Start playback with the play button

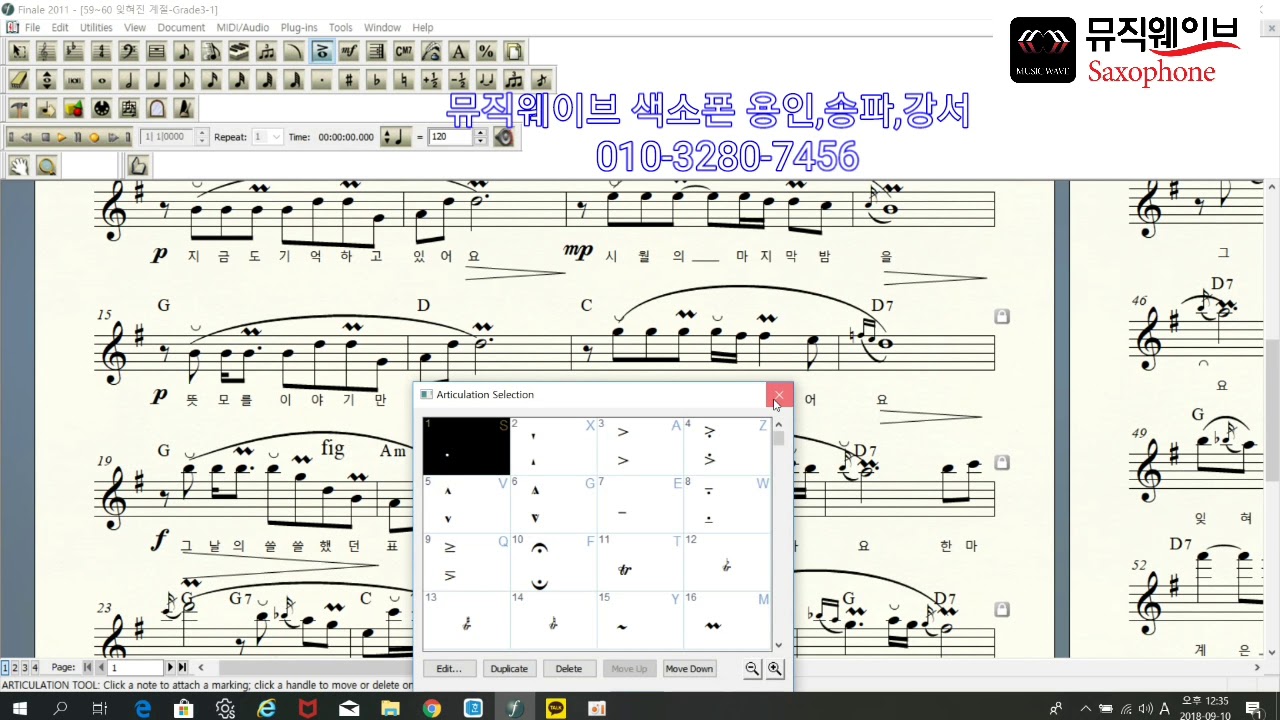click(62, 137)
